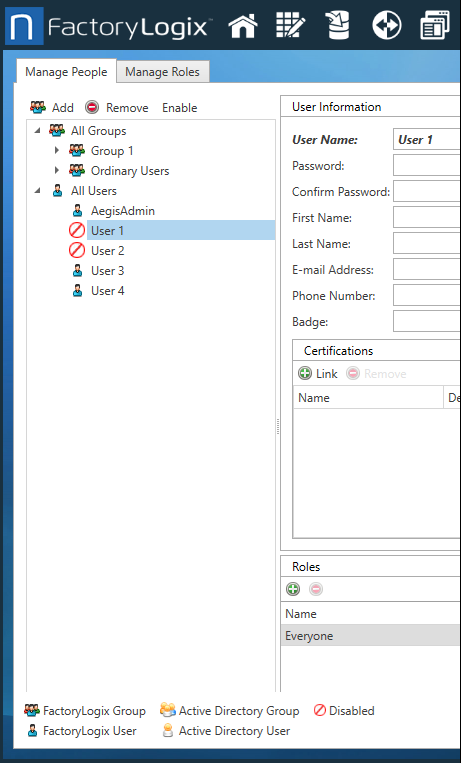Viewport: 462px width, 763px height.
Task: Click Enable to enable the selected user
Action: click(180, 108)
